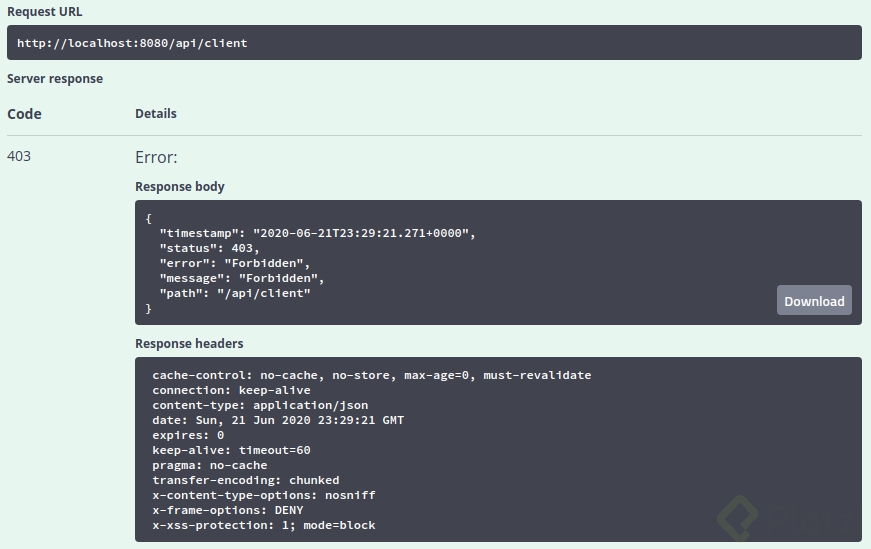This screenshot has width=871, height=549.
Task: Click the Details column header
Action: click(x=156, y=114)
